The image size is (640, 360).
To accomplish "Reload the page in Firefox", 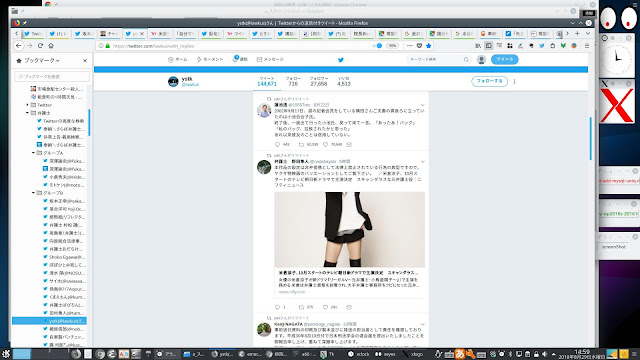I will click(40, 46).
